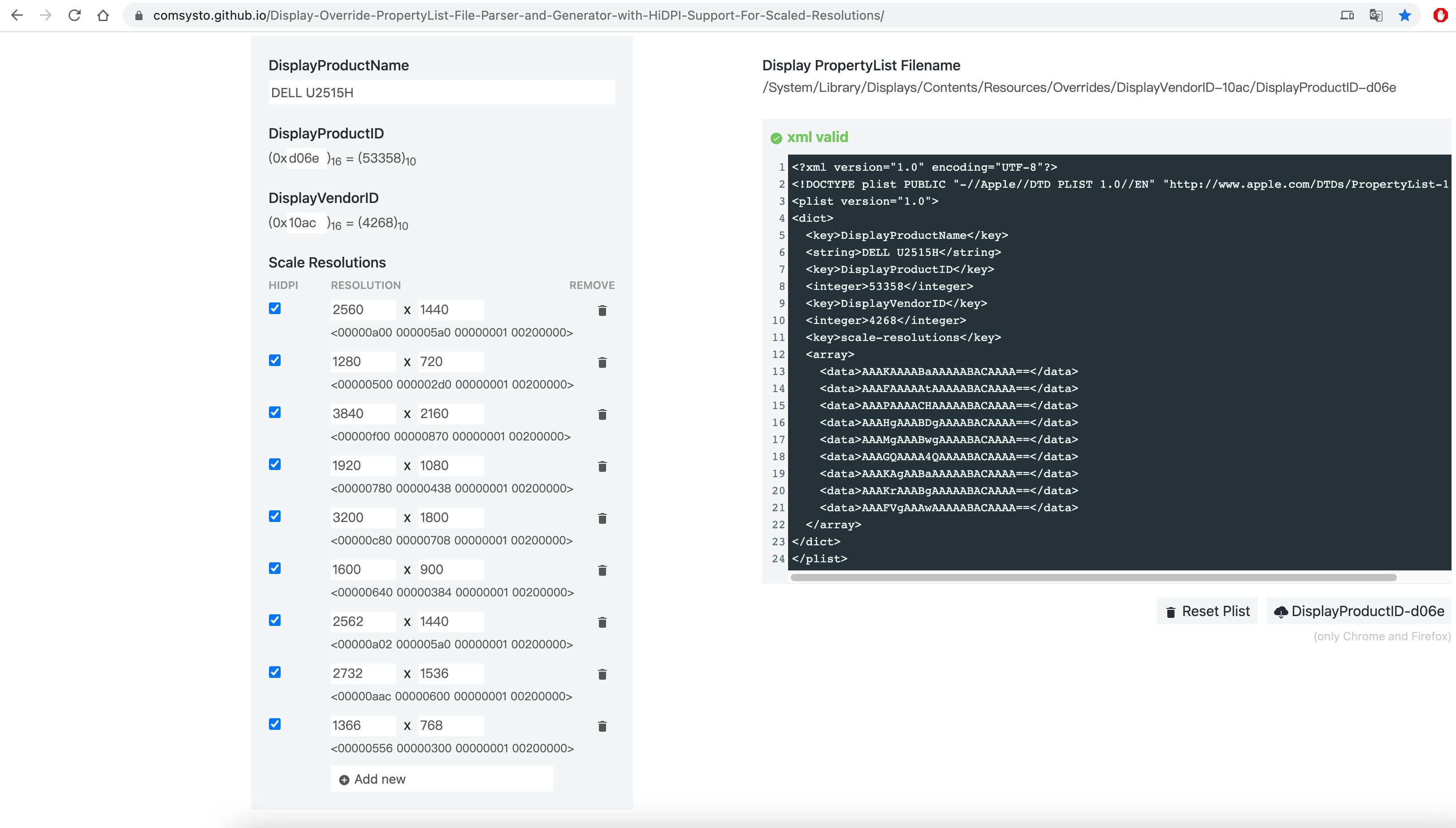1456x828 pixels.
Task: Reload the page in the browser
Action: 74,15
